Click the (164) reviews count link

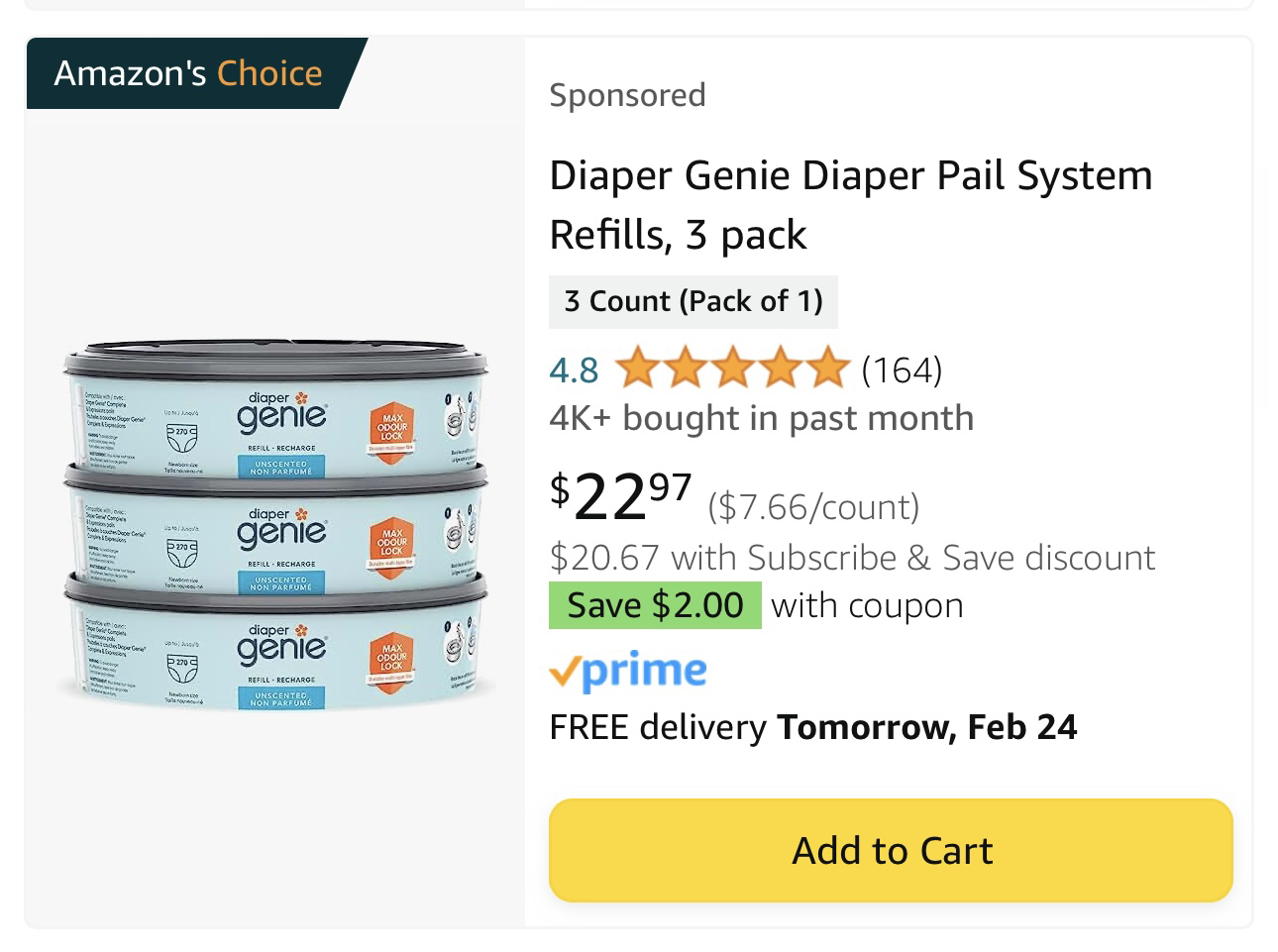(900, 370)
